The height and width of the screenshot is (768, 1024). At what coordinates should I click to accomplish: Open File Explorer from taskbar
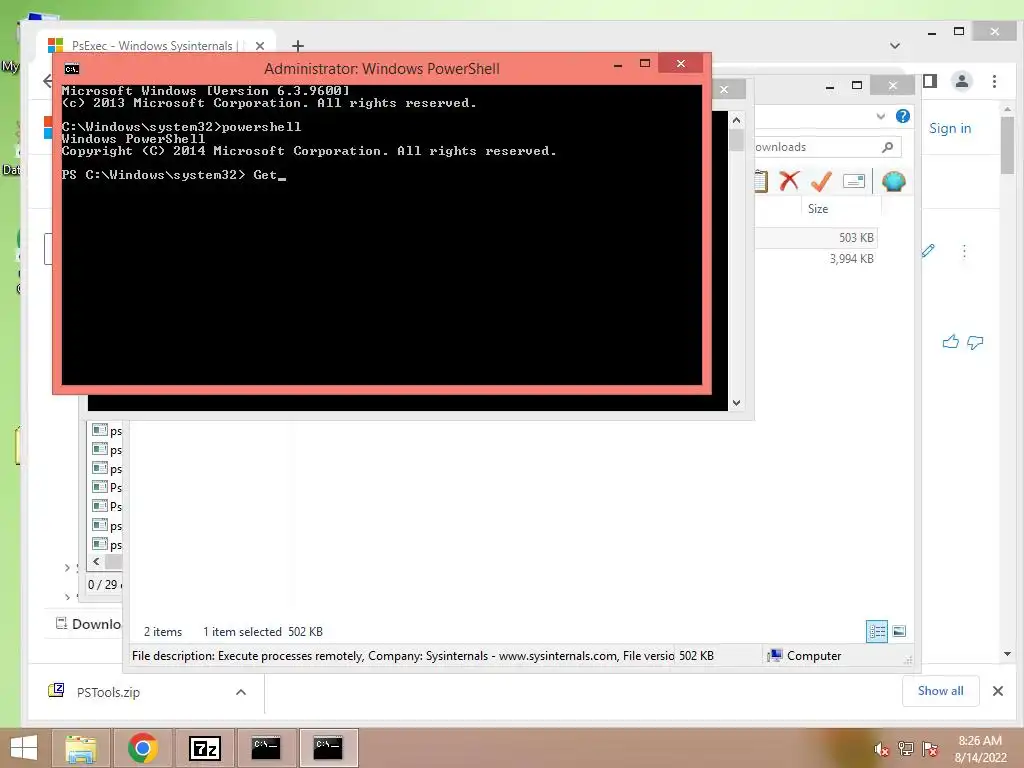click(80, 748)
